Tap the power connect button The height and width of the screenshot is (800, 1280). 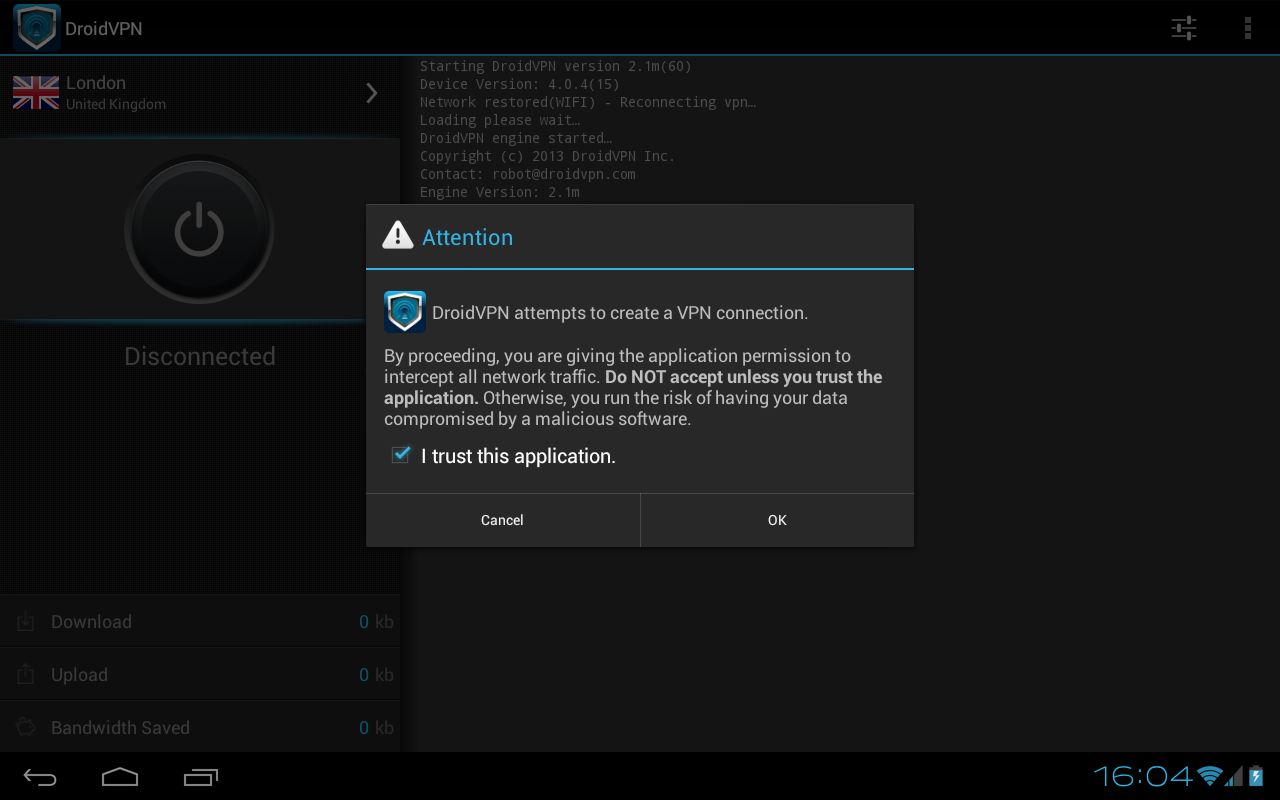[x=199, y=230]
